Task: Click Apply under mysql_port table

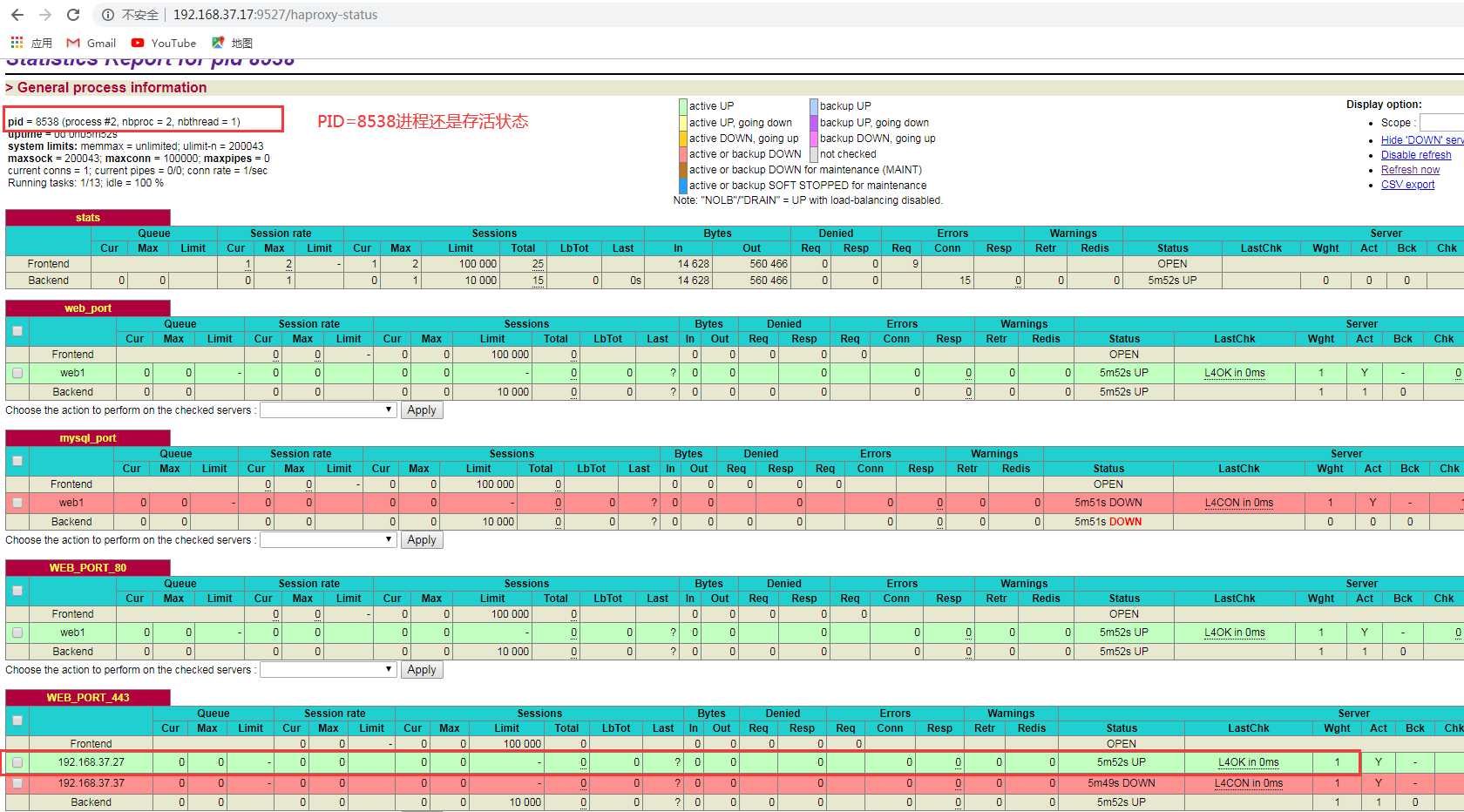Action: click(422, 539)
